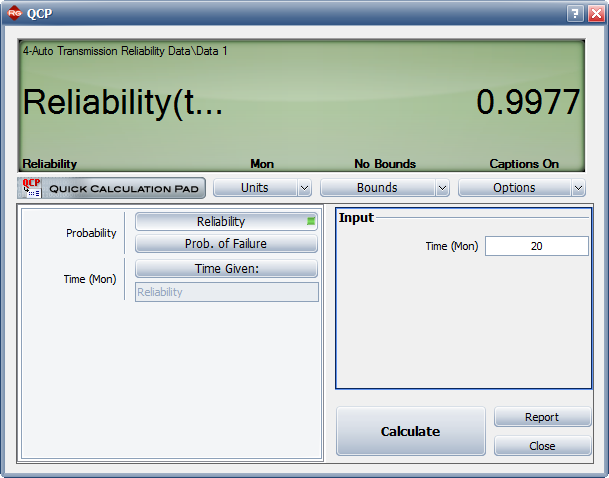This screenshot has width=609, height=478.
Task: Select the Reliability calculation option
Action: pyautogui.click(x=226, y=222)
